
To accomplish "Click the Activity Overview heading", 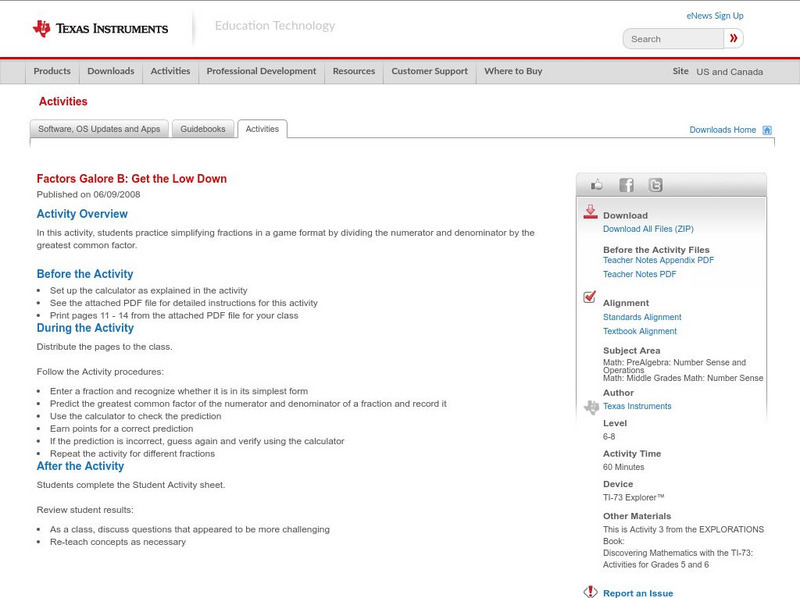I will click(x=82, y=214).
